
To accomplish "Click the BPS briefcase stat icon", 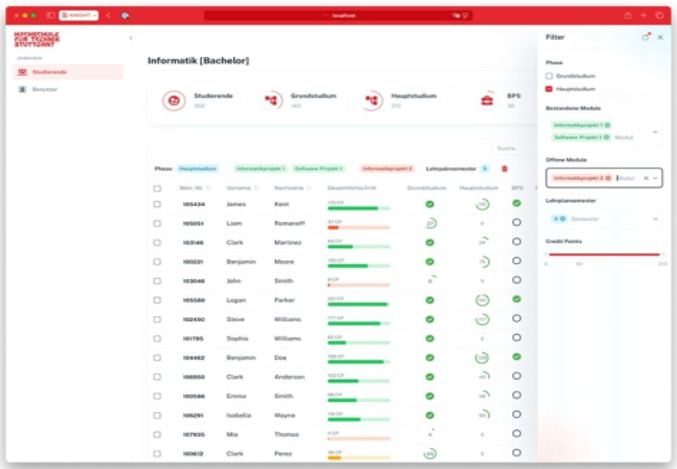I will pyautogui.click(x=487, y=101).
